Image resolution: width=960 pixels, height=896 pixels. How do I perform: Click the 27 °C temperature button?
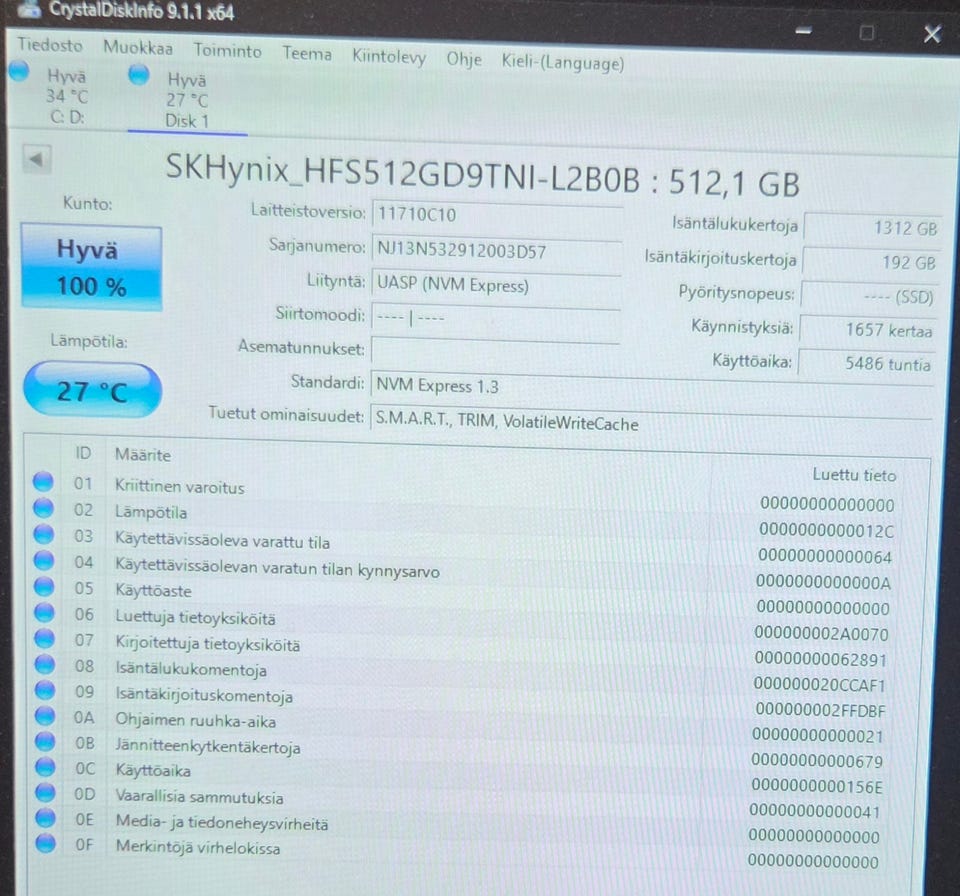click(92, 391)
